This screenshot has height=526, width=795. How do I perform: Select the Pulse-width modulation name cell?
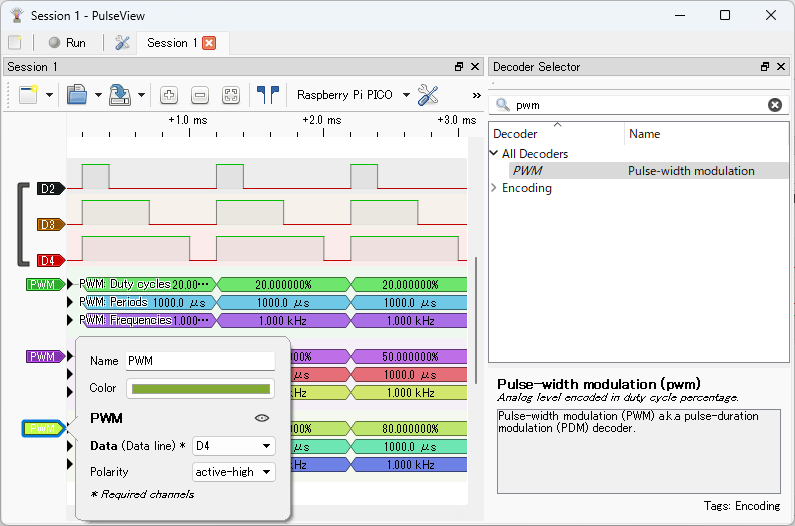point(691,171)
